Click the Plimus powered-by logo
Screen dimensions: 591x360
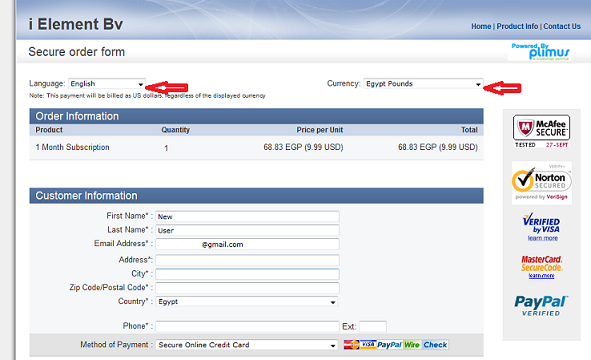click(x=540, y=52)
